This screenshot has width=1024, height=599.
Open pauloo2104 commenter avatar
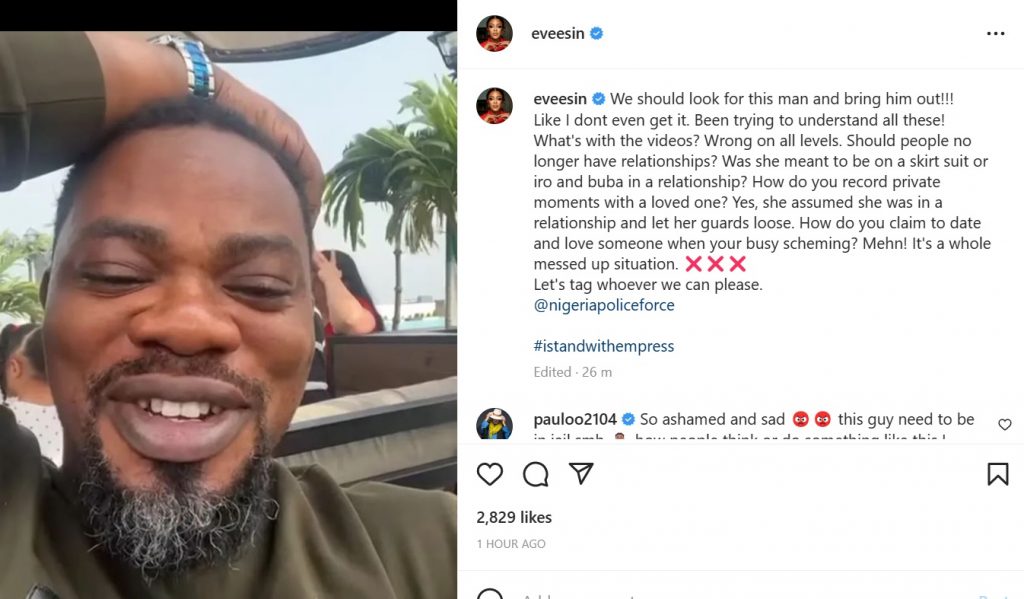tap(494, 423)
